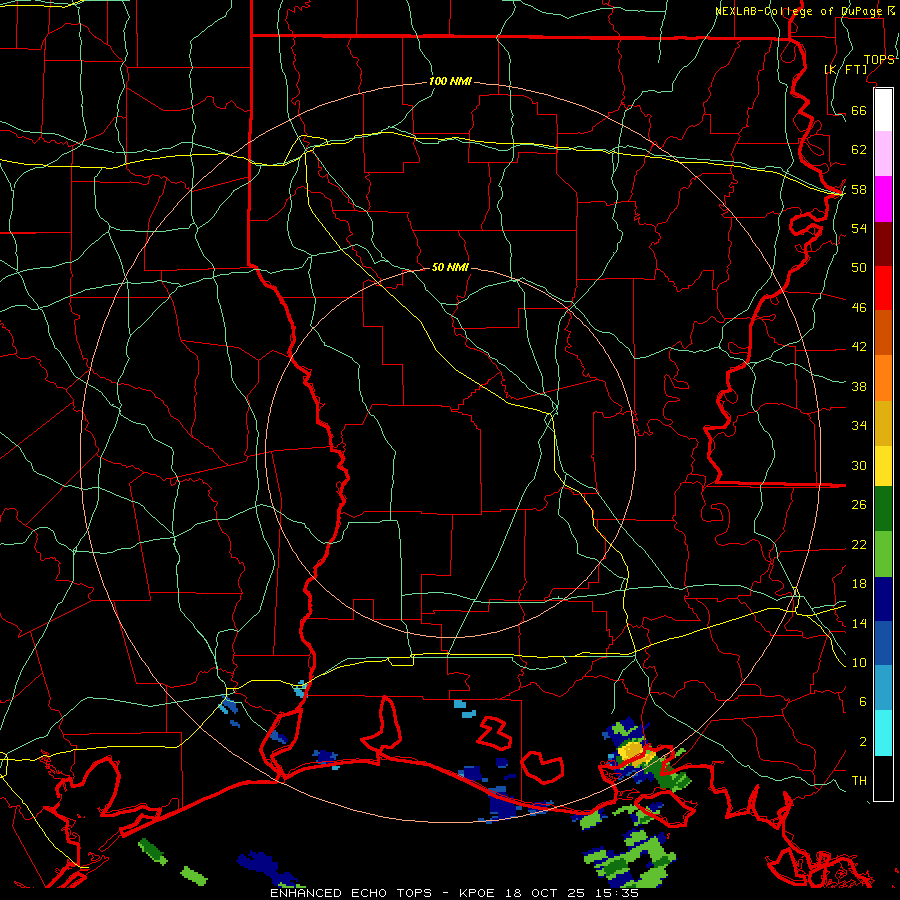Image resolution: width=900 pixels, height=900 pixels.
Task: Click the TOPS legend title
Action: [879, 59]
